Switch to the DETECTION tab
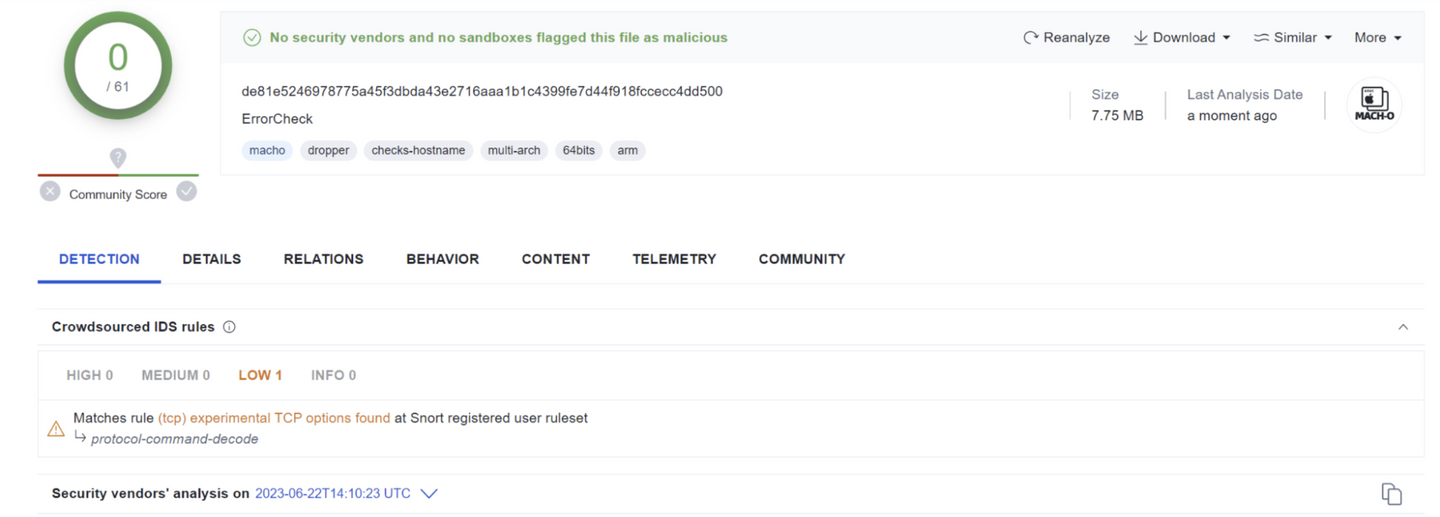This screenshot has width=1440, height=517. [99, 259]
